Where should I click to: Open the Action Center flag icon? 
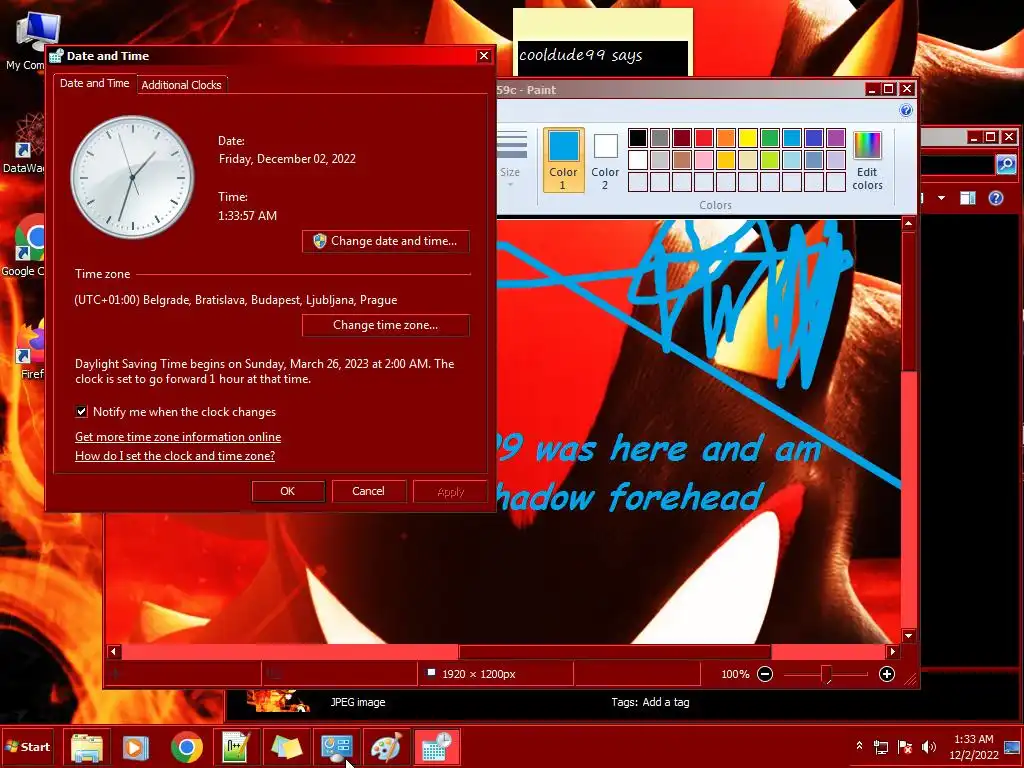[x=905, y=747]
